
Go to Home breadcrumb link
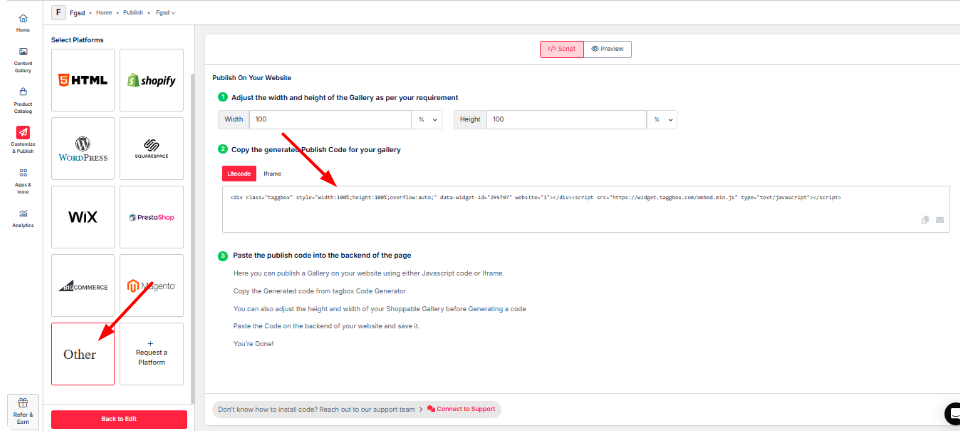pyautogui.click(x=104, y=12)
